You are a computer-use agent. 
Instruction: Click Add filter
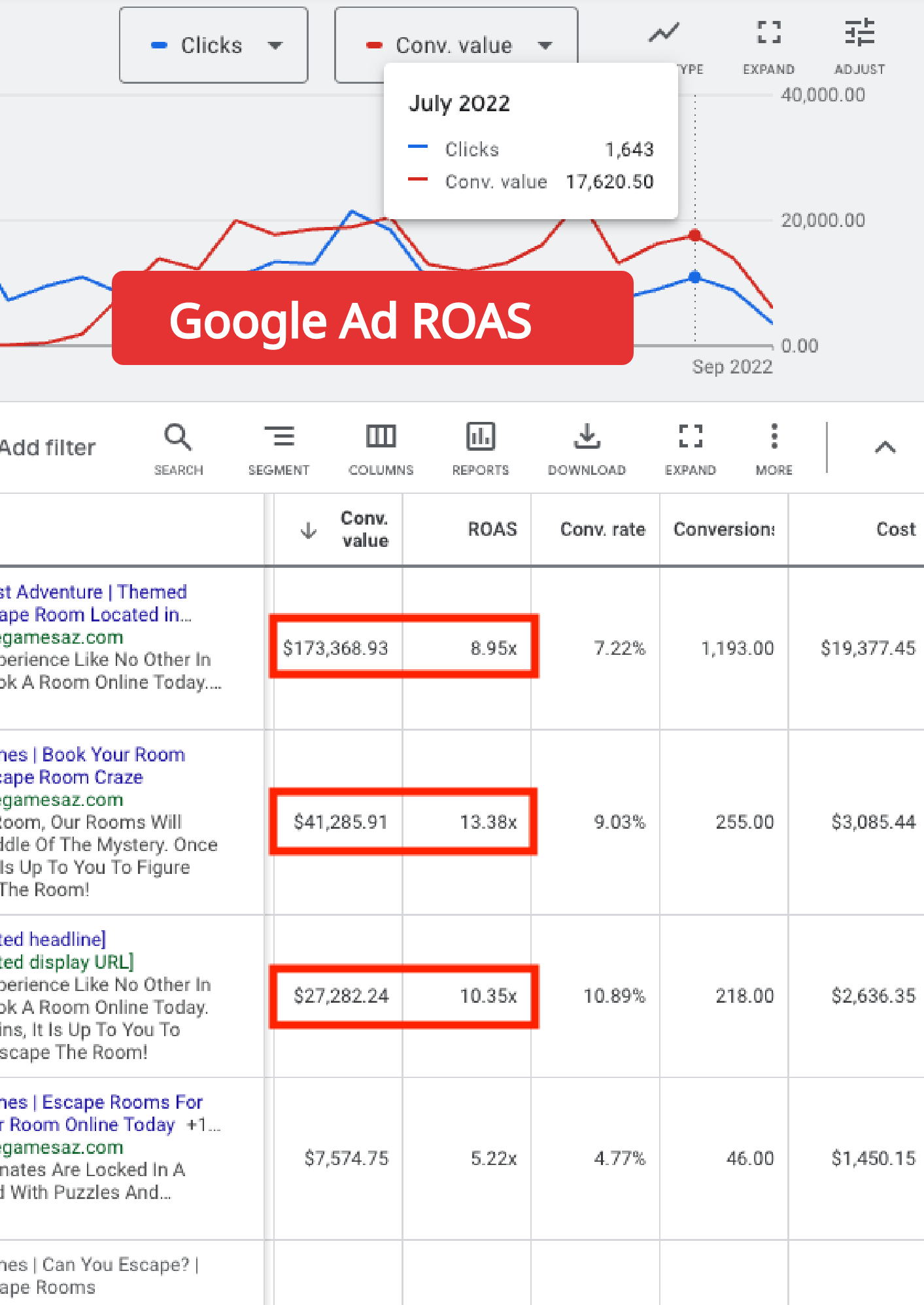pos(48,447)
